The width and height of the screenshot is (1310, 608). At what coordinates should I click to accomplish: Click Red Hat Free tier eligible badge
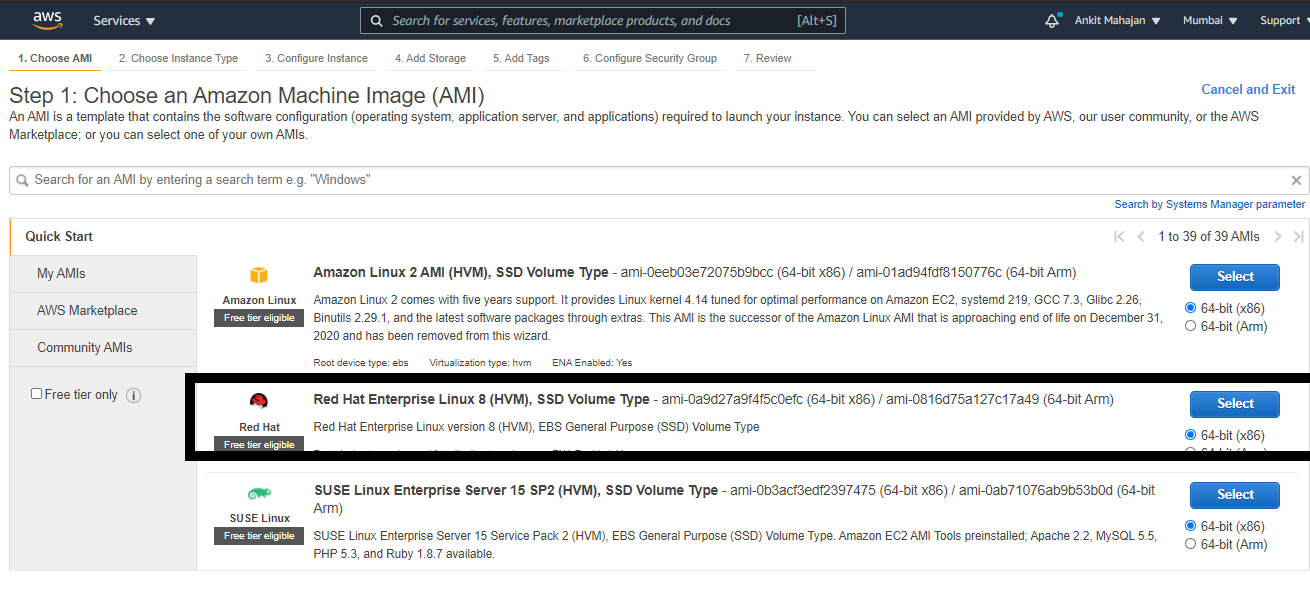(x=259, y=445)
